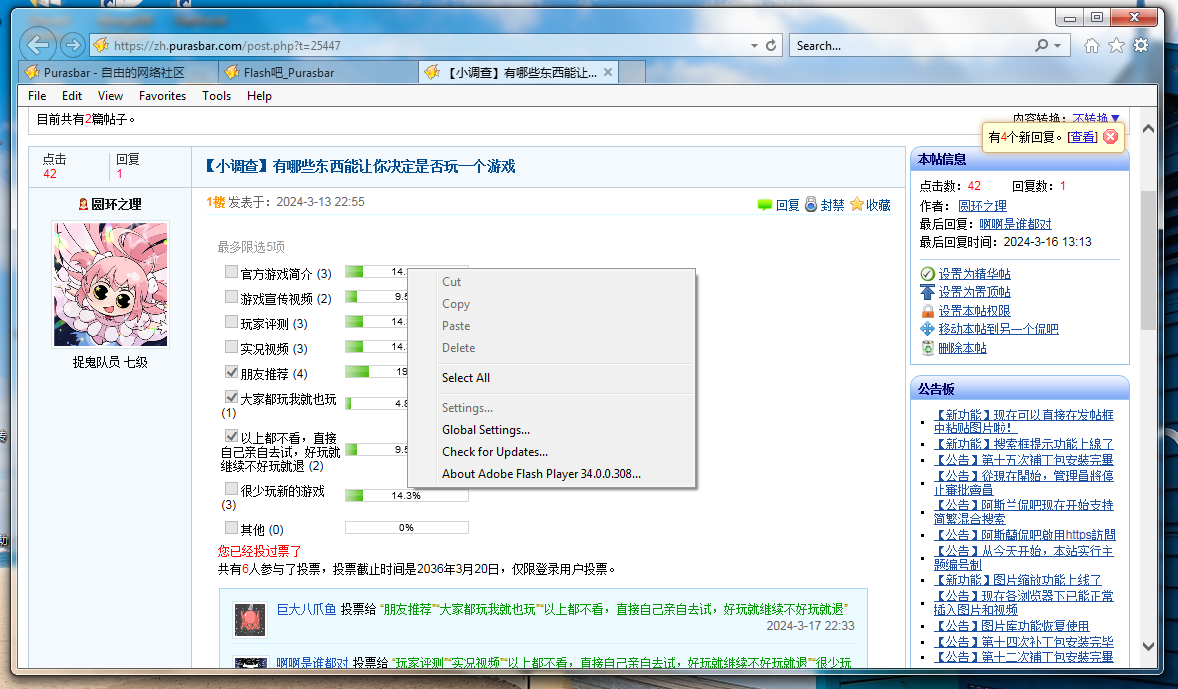The image size is (1178, 689).
Task: Open favorites star icon in toolbar
Action: point(1116,46)
